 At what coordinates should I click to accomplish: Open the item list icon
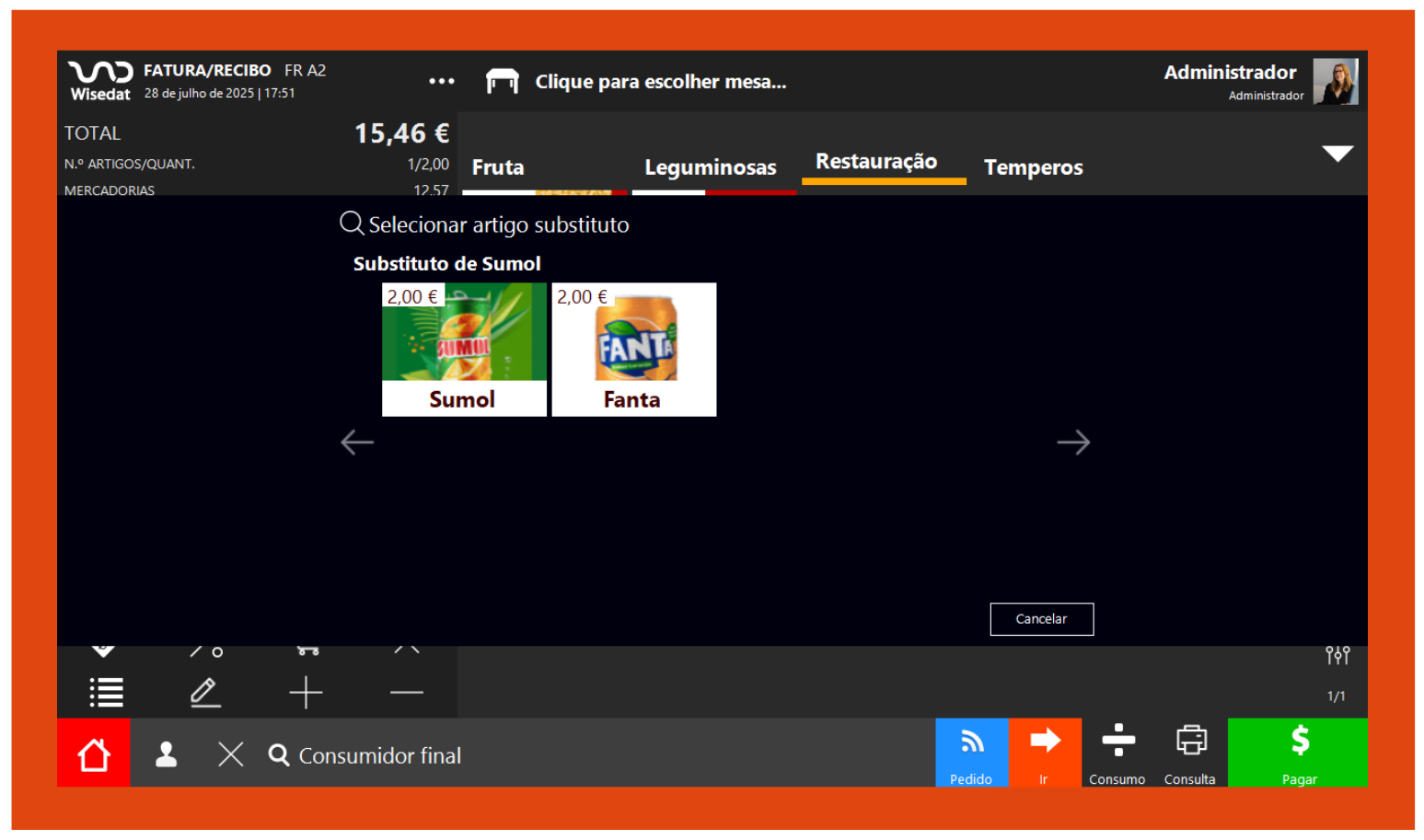[107, 692]
